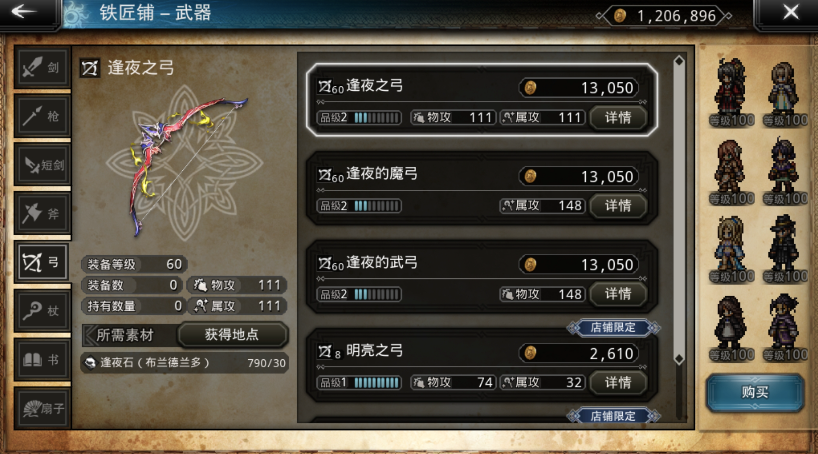
Task: Select the 逢夜的武弓 weapon entry
Action: (x=481, y=277)
